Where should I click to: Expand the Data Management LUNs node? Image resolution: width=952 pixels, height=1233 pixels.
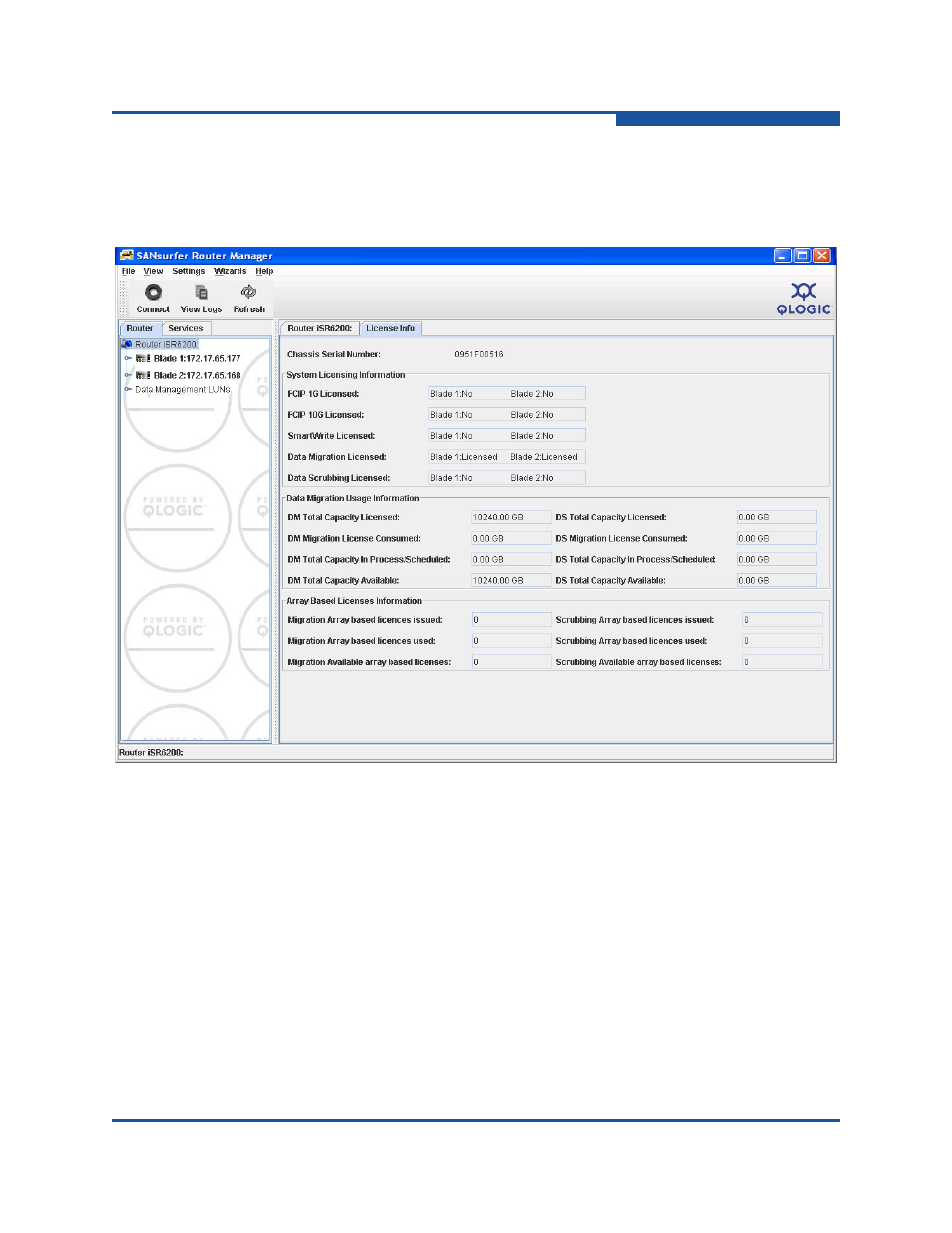pos(128,390)
